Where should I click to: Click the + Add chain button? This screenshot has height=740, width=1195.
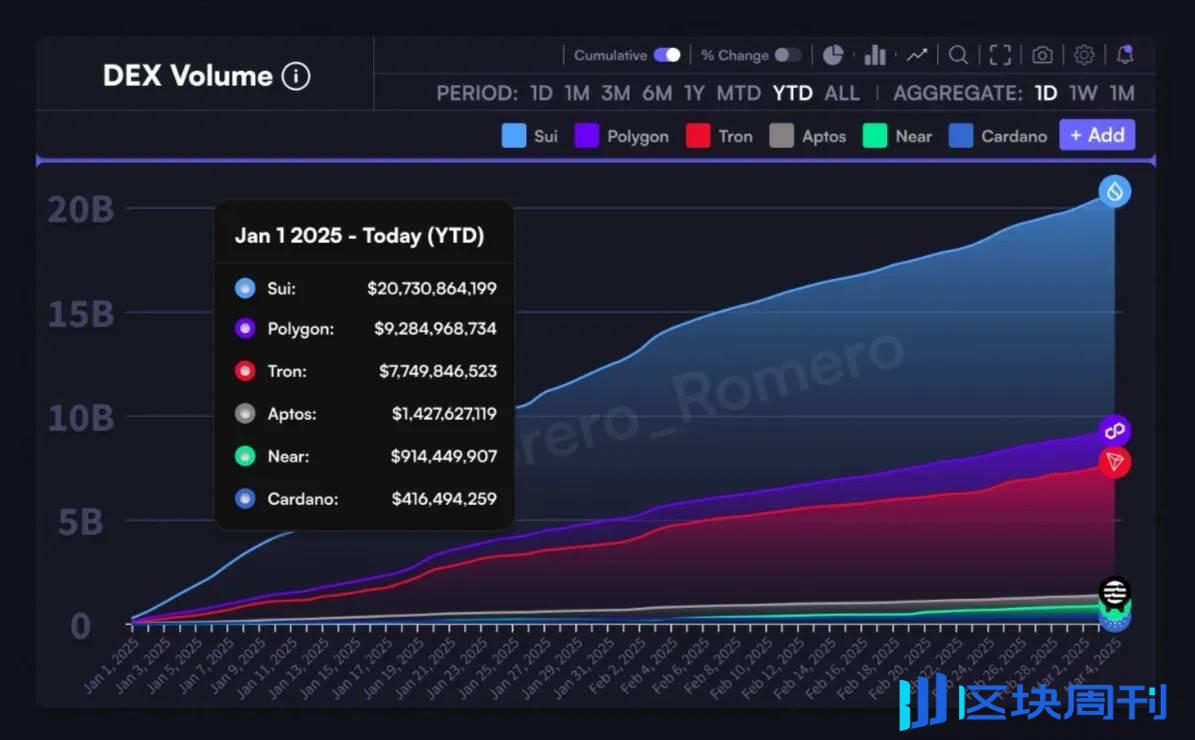coord(1097,135)
